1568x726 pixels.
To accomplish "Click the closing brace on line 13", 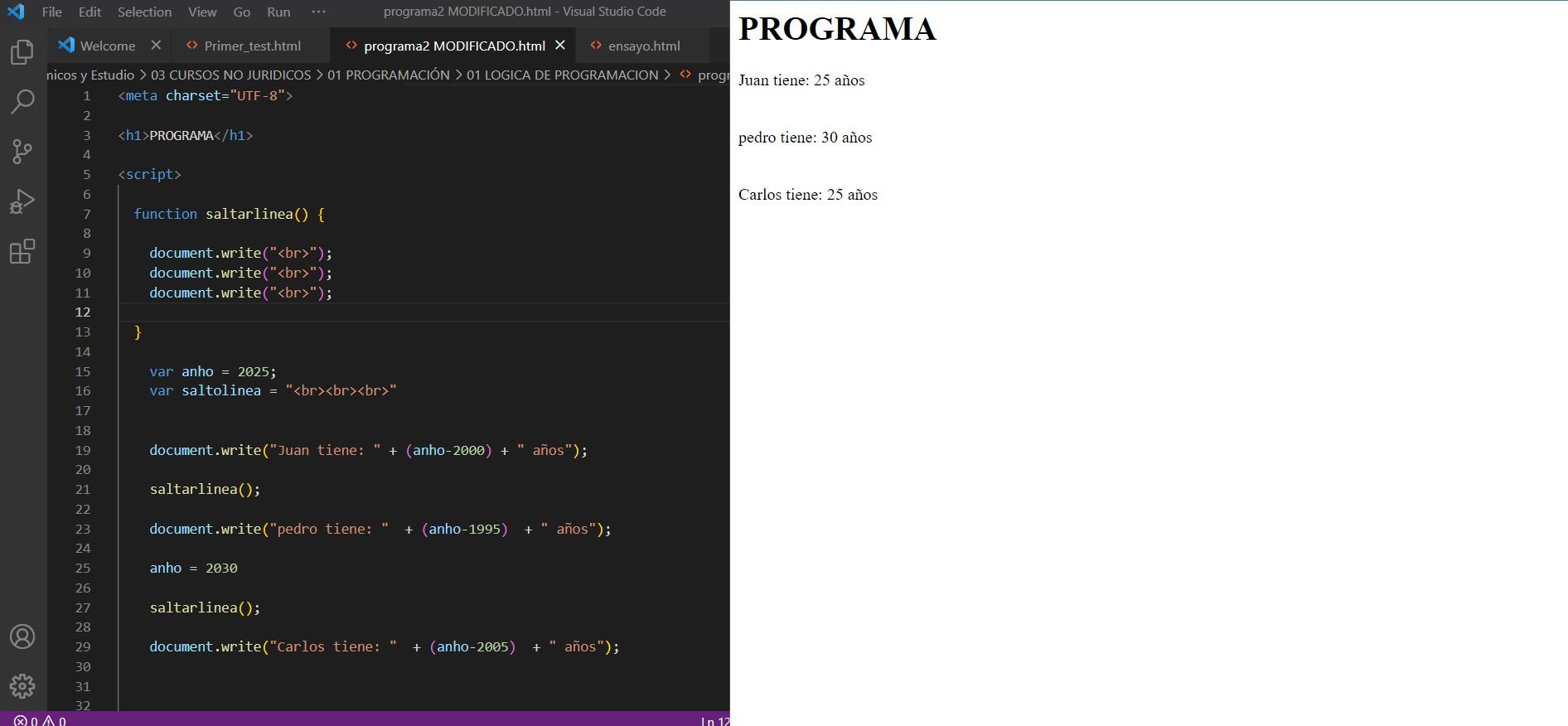I will [x=138, y=332].
